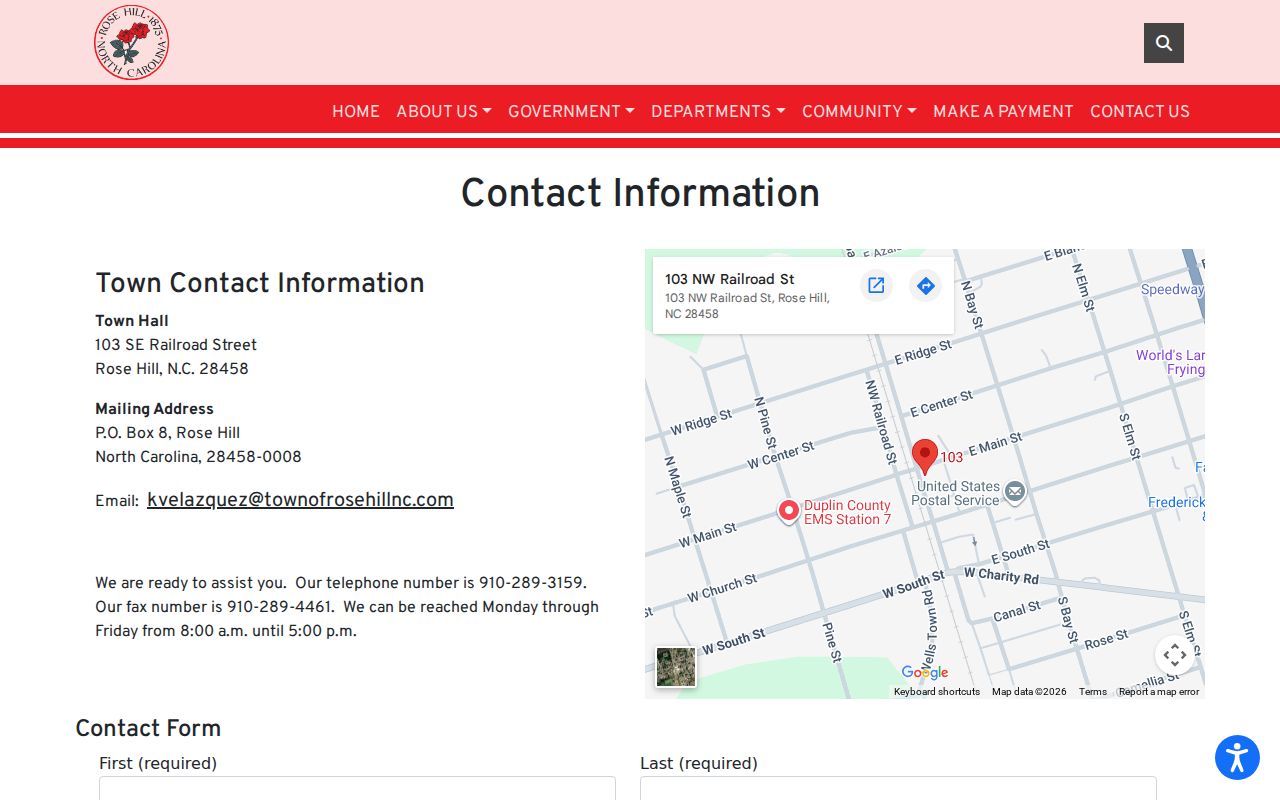The height and width of the screenshot is (800, 1280).
Task: Get directions to 103 NW Railroad St
Action: (926, 286)
